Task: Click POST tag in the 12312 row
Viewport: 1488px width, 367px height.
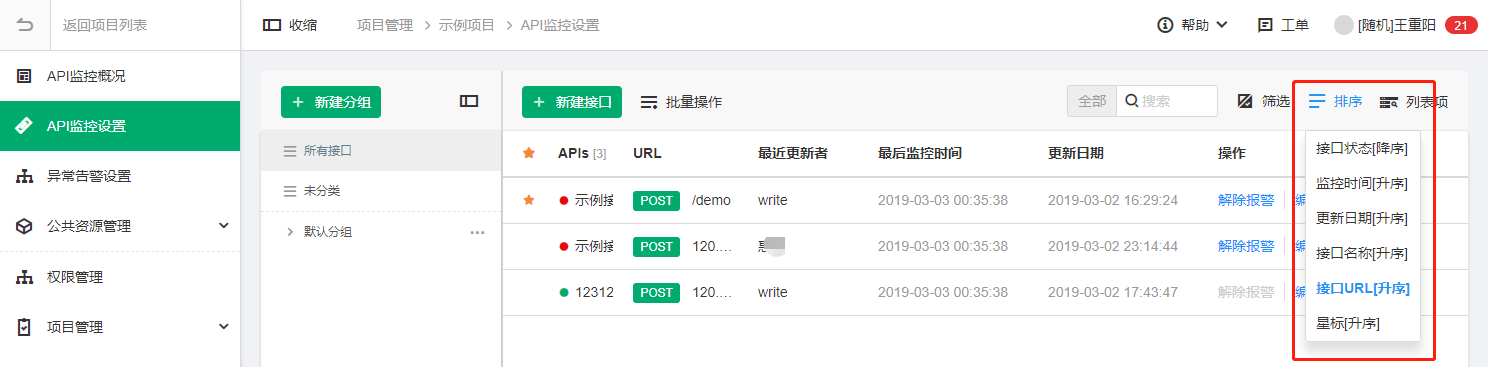Action: click(656, 292)
